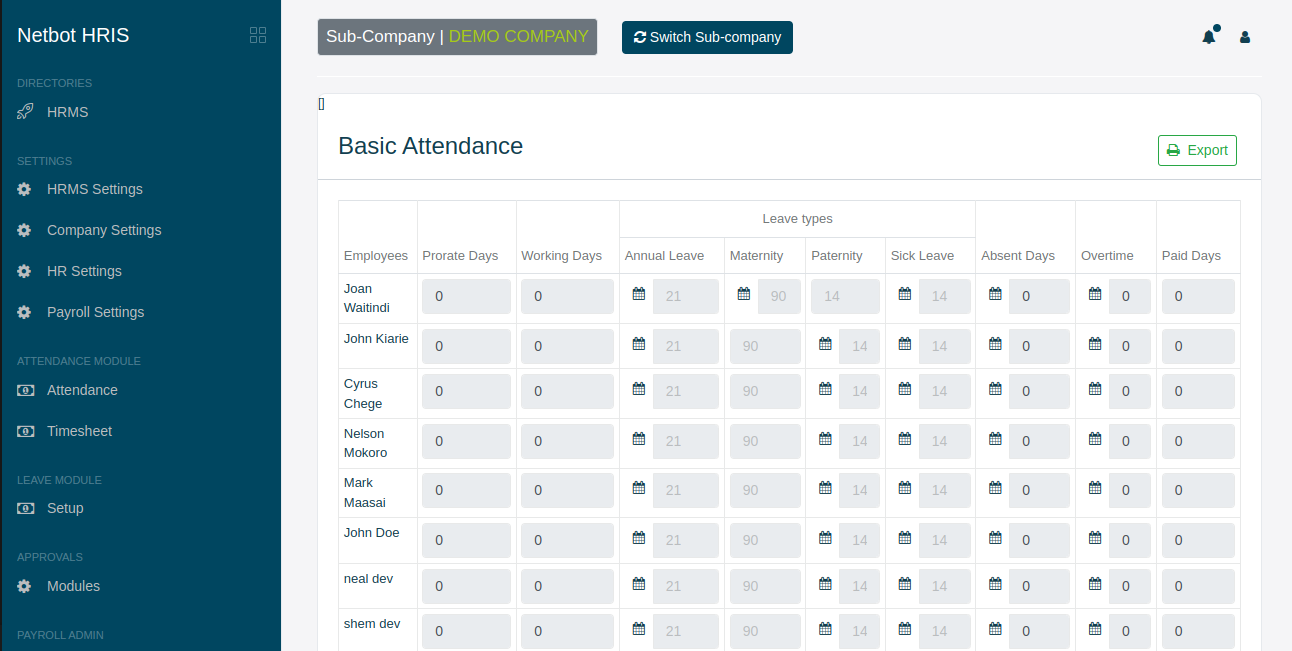Click the Netbot HRIS logo link

coord(73,35)
